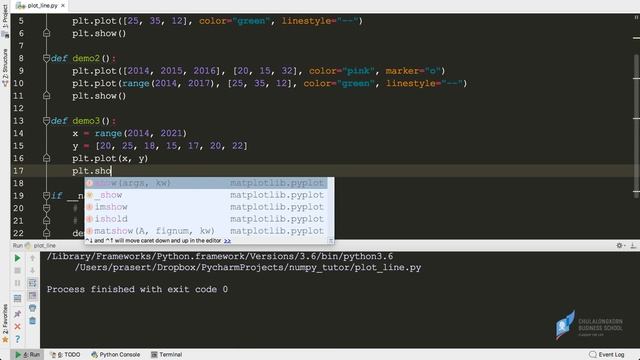Open the TODO tool window tab
The height and width of the screenshot is (360, 640).
(65, 355)
